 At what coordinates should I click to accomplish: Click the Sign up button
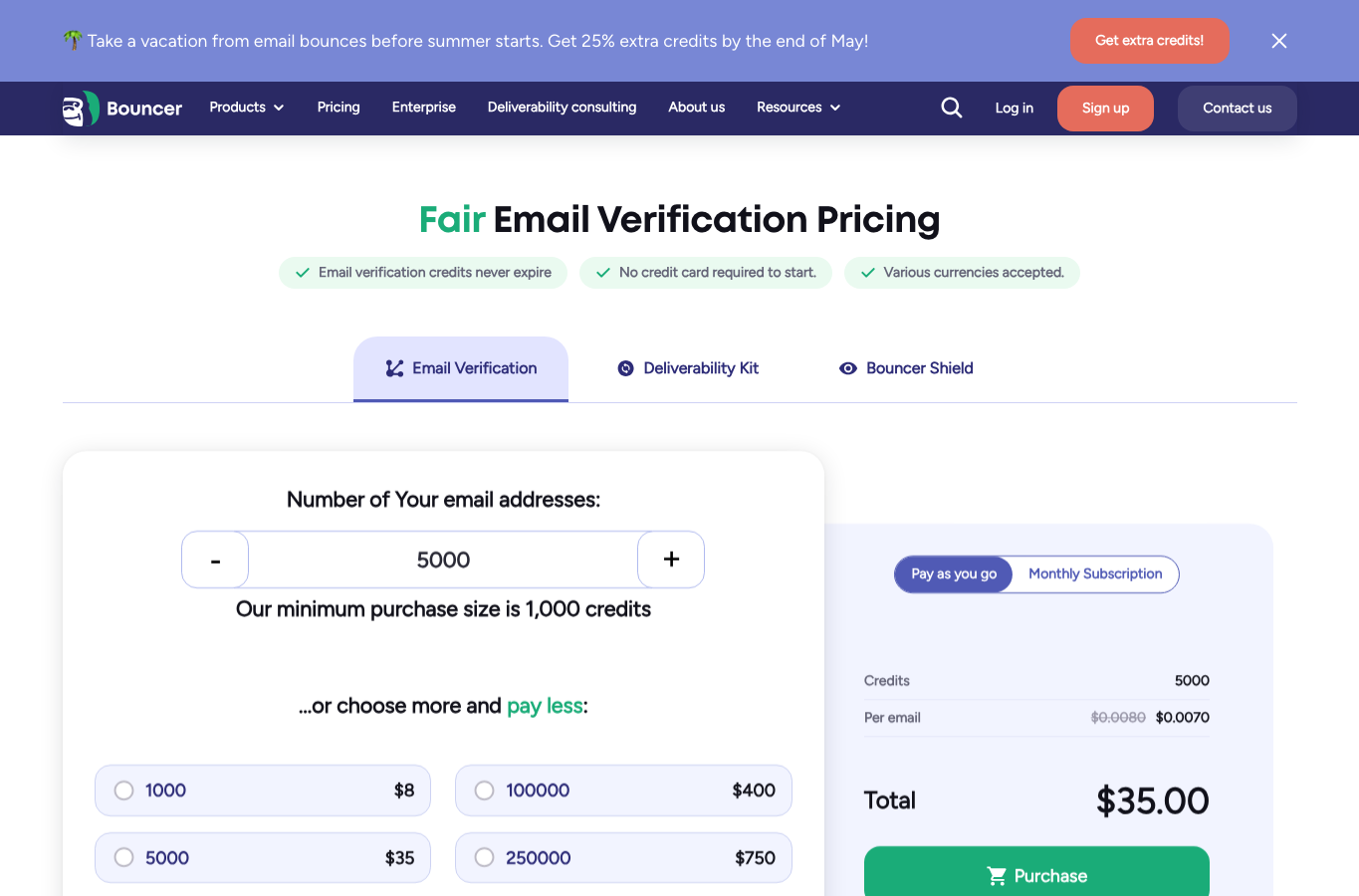(1105, 109)
